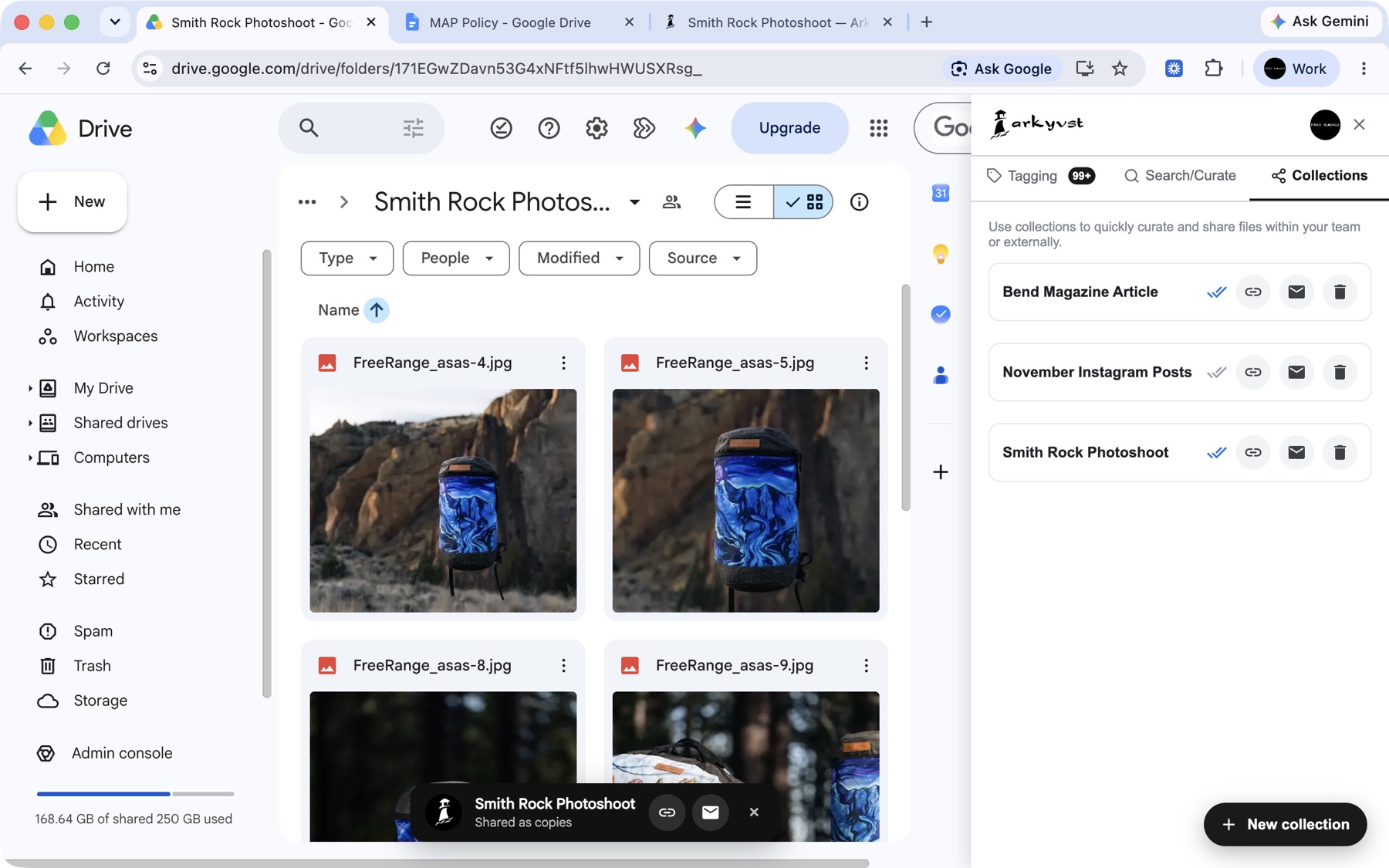
Task: Toggle Bend Magazine Article double-check mark
Action: [1216, 292]
